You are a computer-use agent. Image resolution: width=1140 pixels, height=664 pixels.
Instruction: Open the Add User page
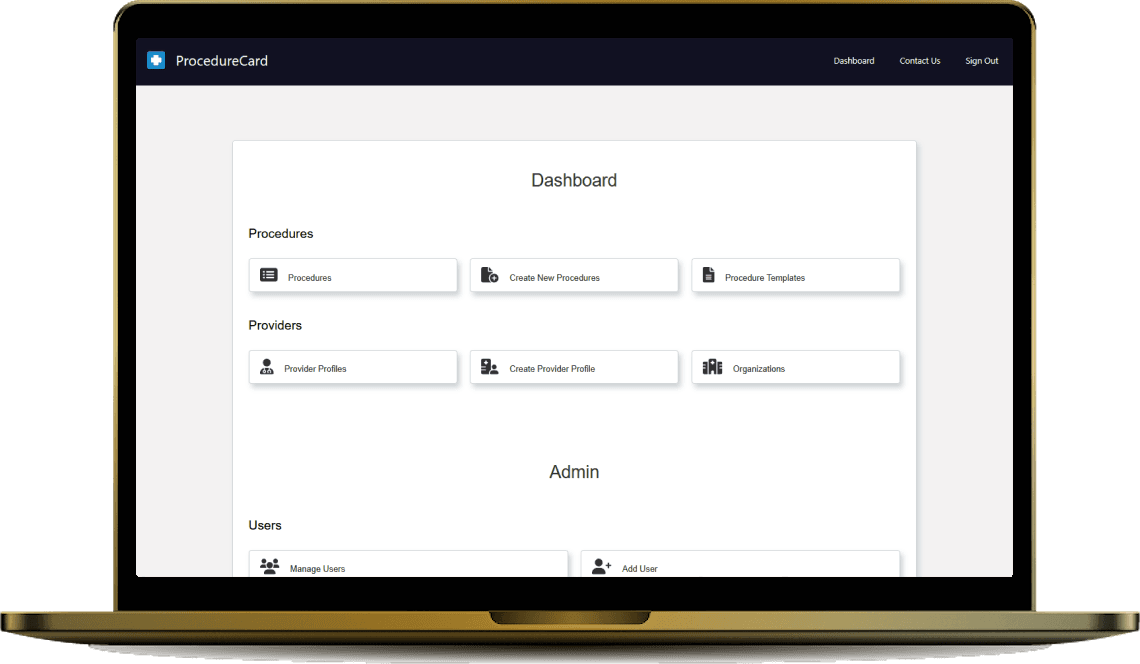[740, 566]
